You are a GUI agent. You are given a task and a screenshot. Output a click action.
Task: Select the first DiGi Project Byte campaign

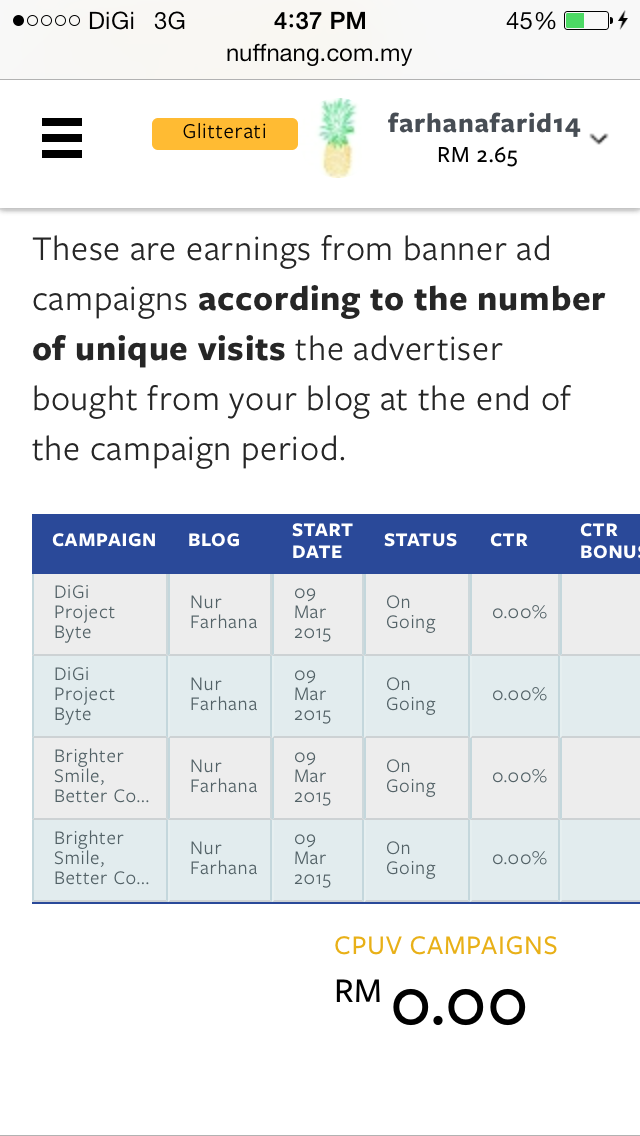point(85,612)
